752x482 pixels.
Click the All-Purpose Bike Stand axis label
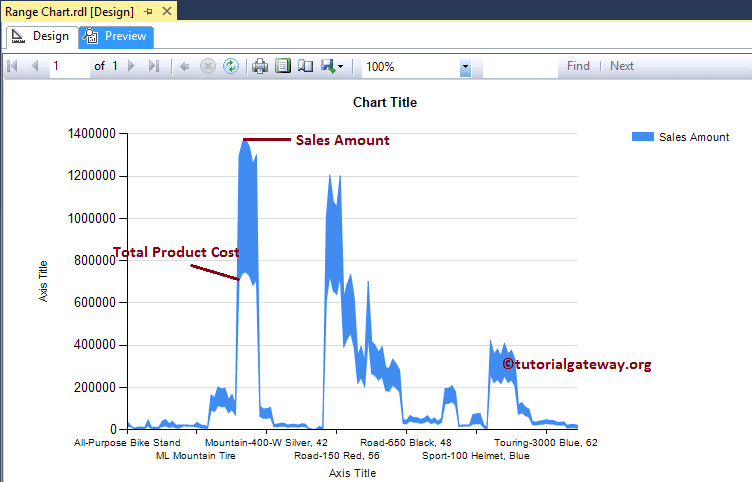click(127, 443)
